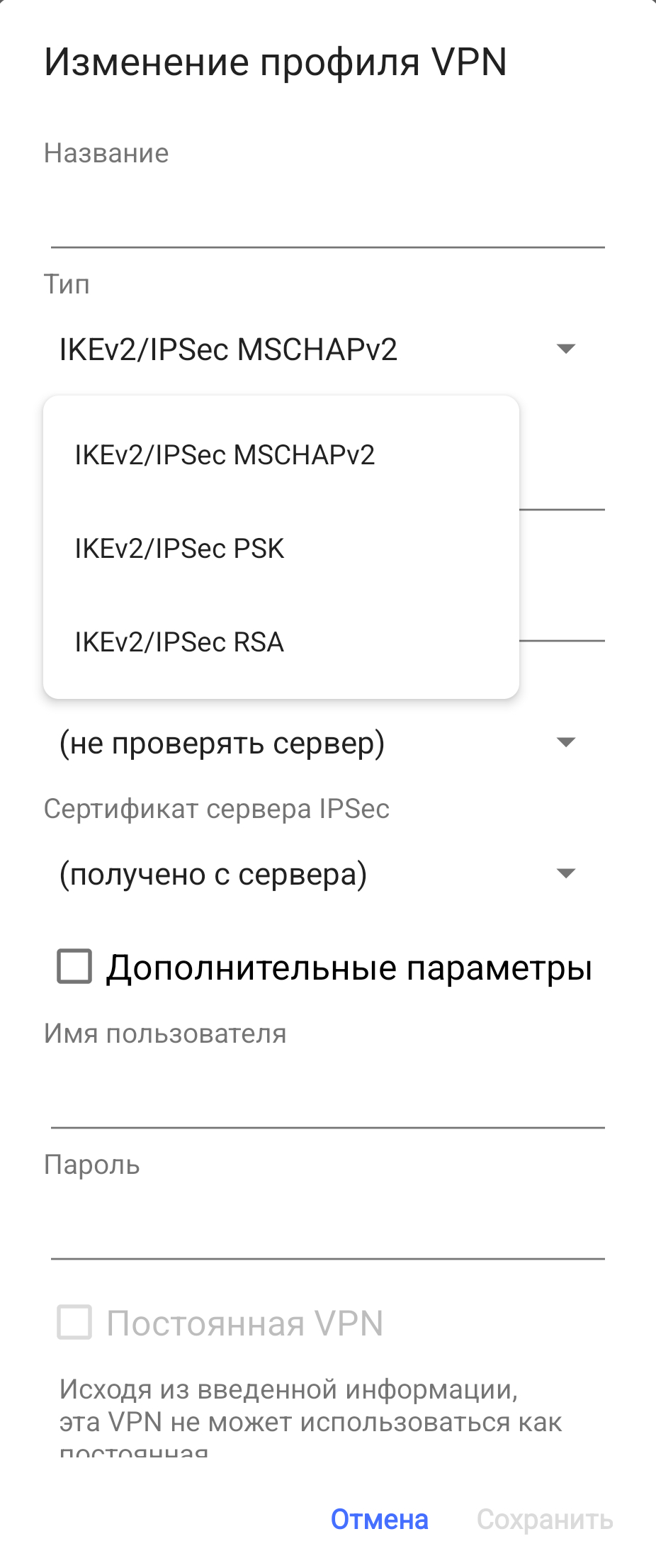Click the selected Тип value IKEv2/IPSec MSCHAPv2
Viewport: 656px width, 1568px height.
pos(228,349)
